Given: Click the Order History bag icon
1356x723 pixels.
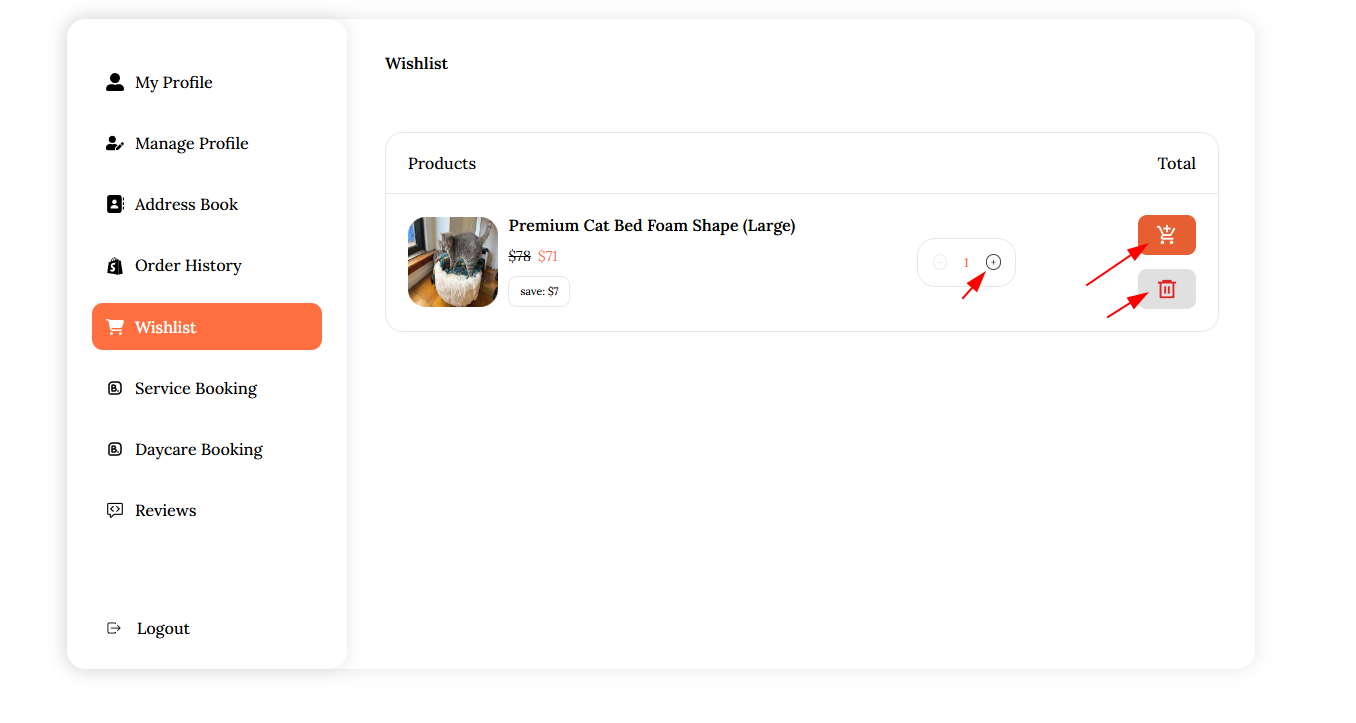Looking at the screenshot, I should (x=115, y=266).
